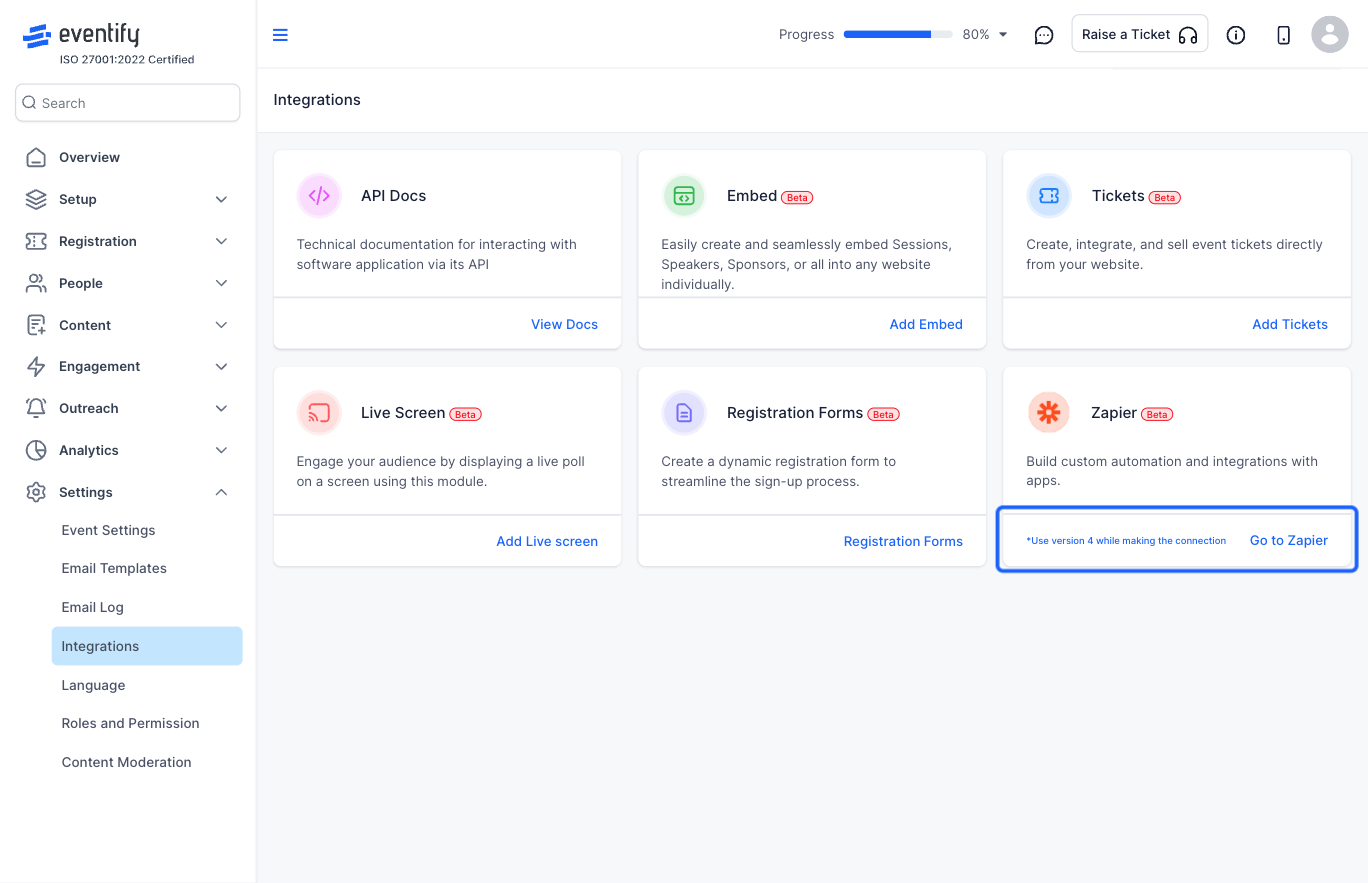Screen dimensions: 1368x883
Task: Expand the Content menu chevron
Action: 222,325
